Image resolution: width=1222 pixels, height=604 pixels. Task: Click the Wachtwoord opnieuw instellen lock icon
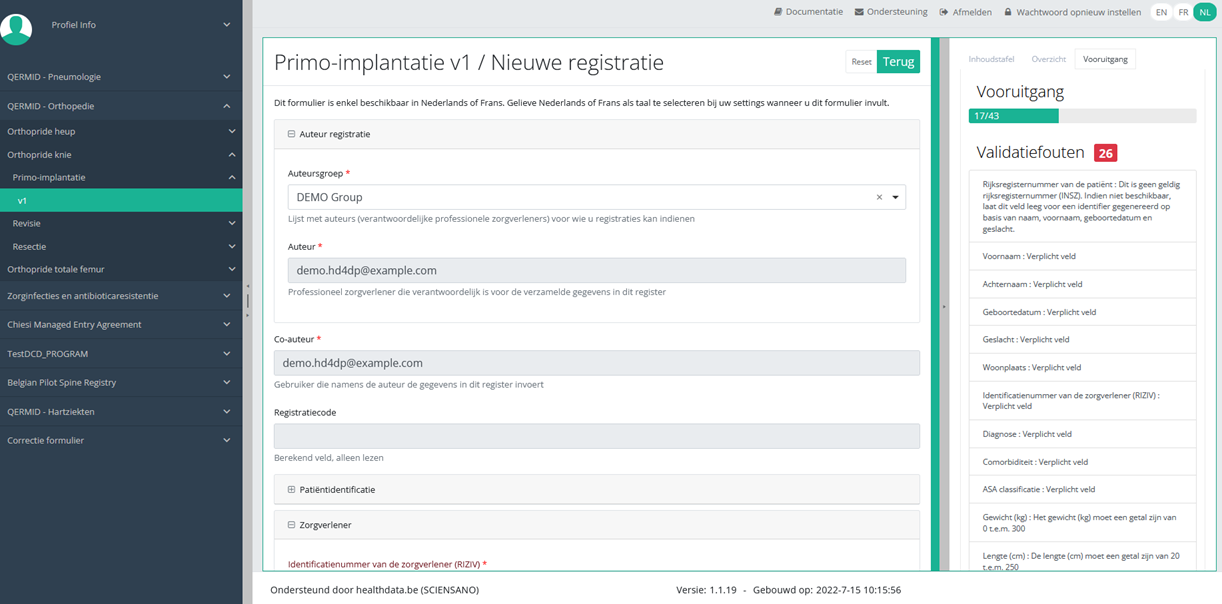(x=1008, y=12)
